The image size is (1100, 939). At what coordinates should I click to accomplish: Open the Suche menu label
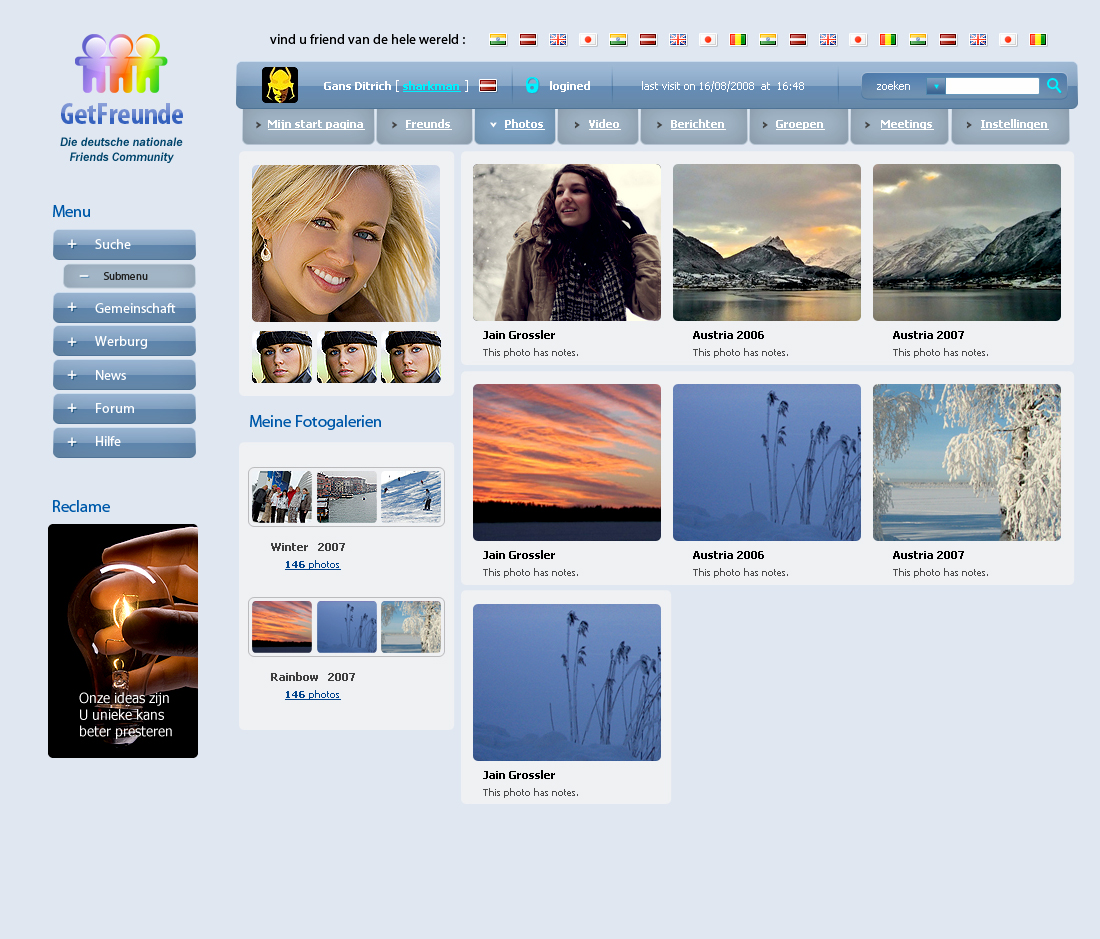[113, 244]
